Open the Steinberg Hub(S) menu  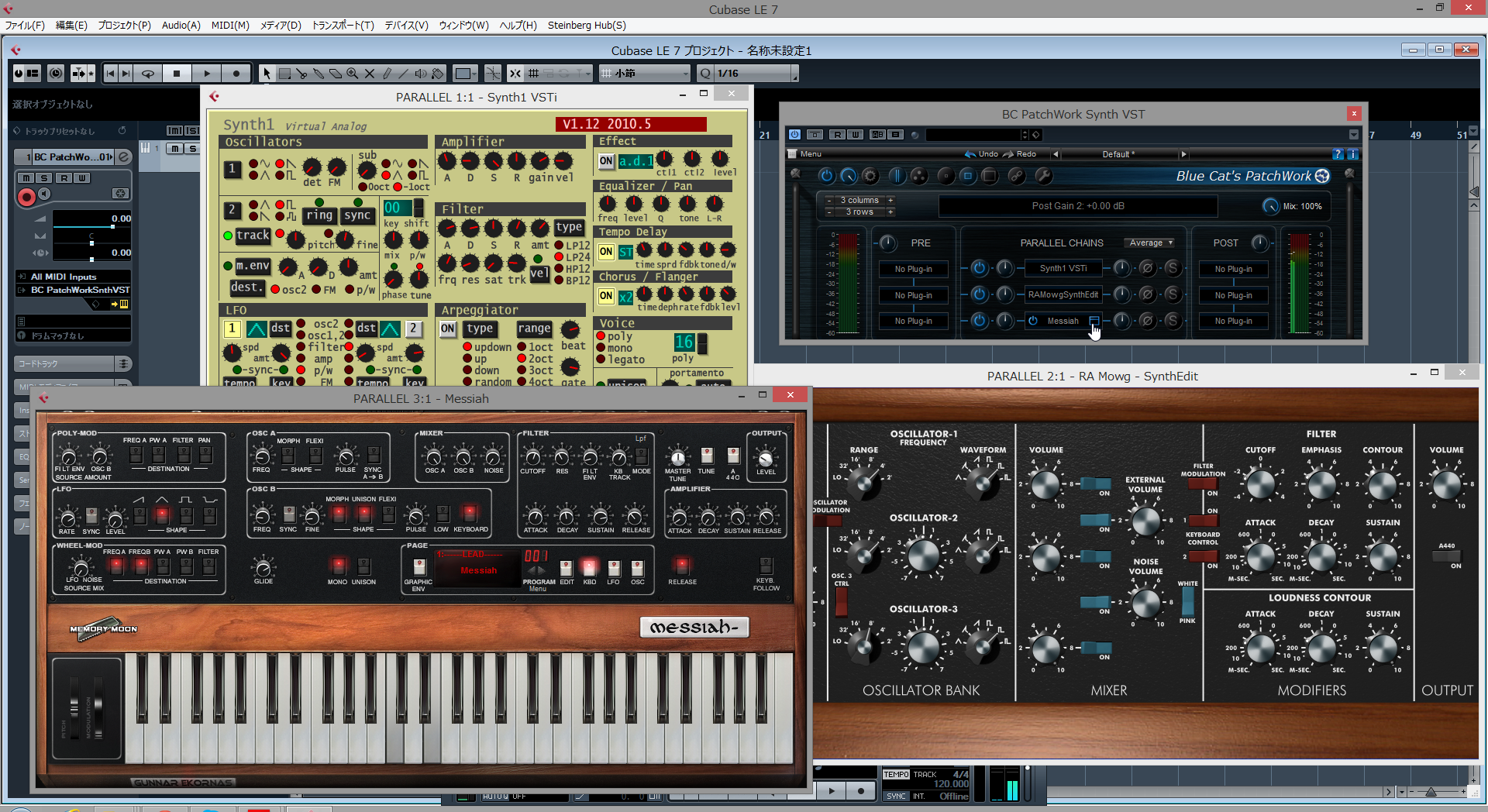point(587,25)
